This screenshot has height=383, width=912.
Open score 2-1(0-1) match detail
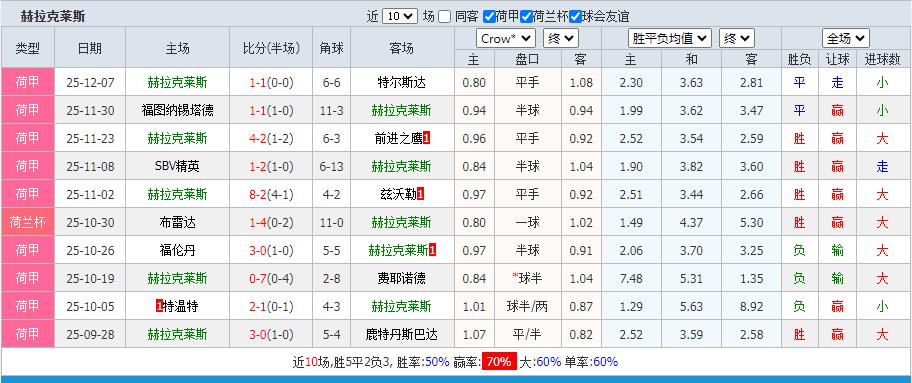coord(272,306)
